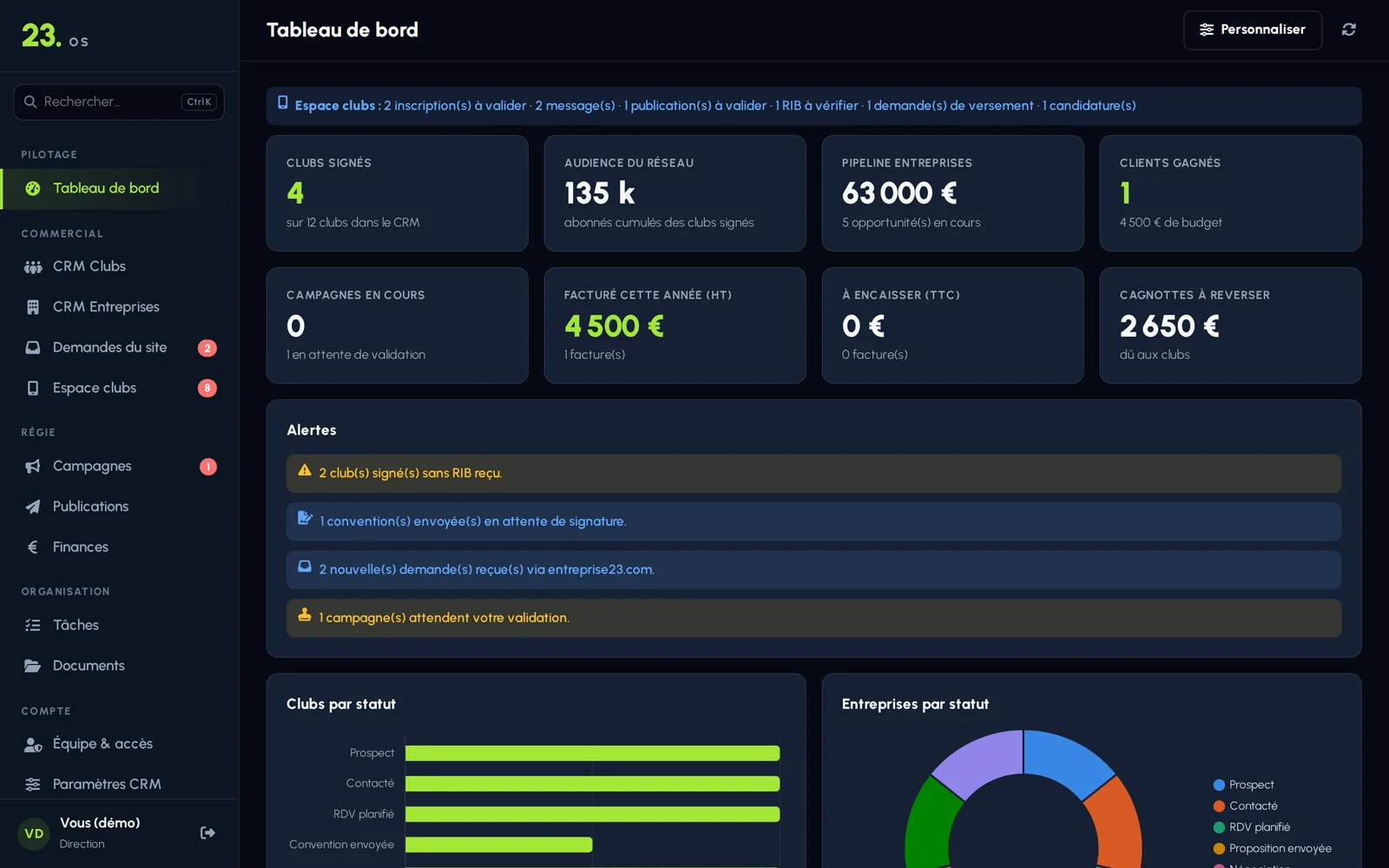Open alert 1 convention(s) envoyée(s) en attente
The width and height of the screenshot is (1389, 868).
tap(813, 522)
